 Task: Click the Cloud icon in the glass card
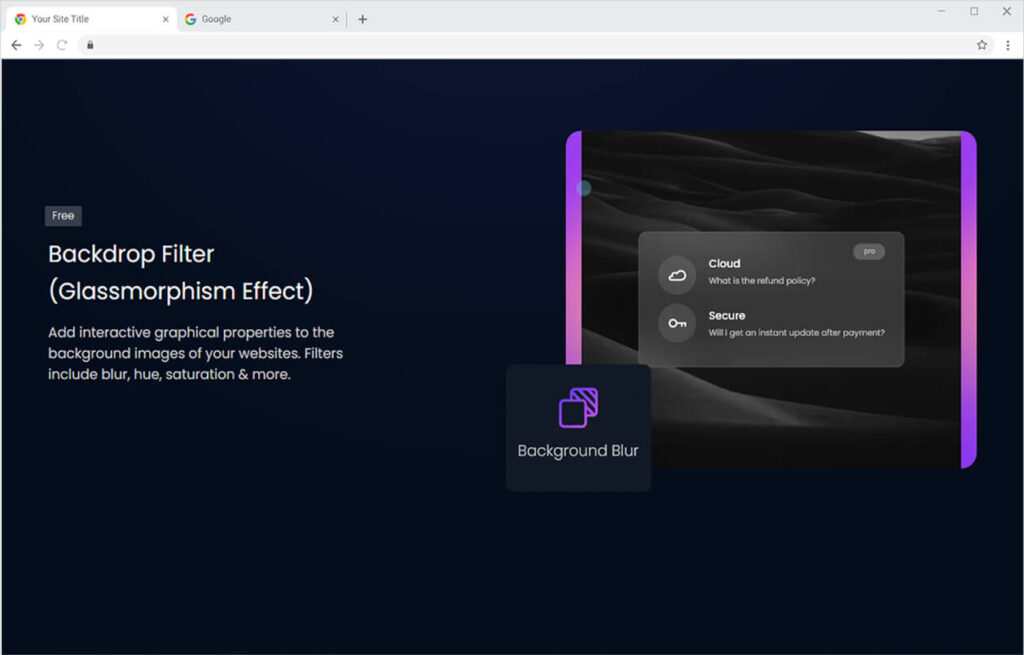coord(677,275)
